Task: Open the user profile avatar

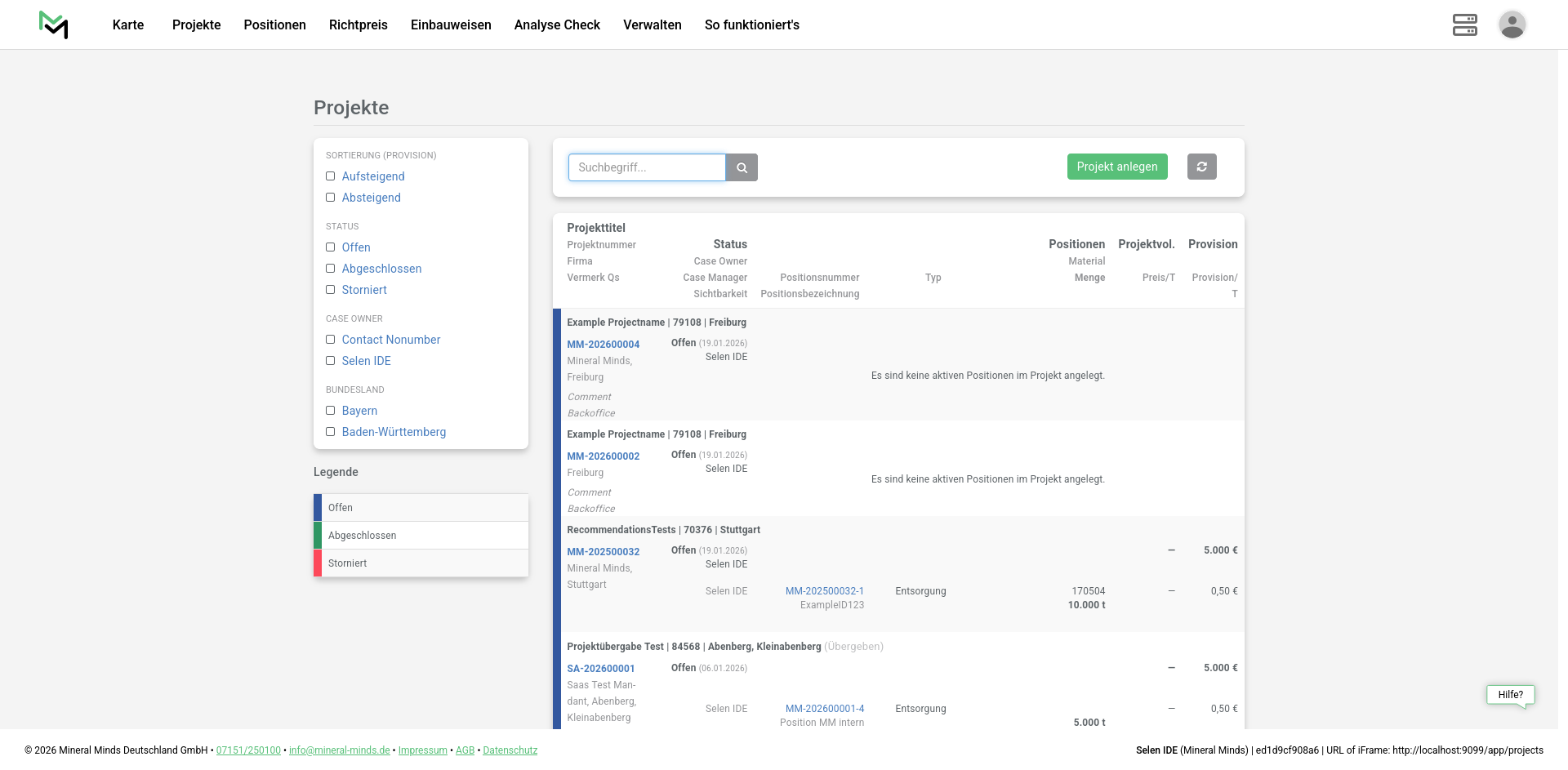Action: pos(1512,24)
